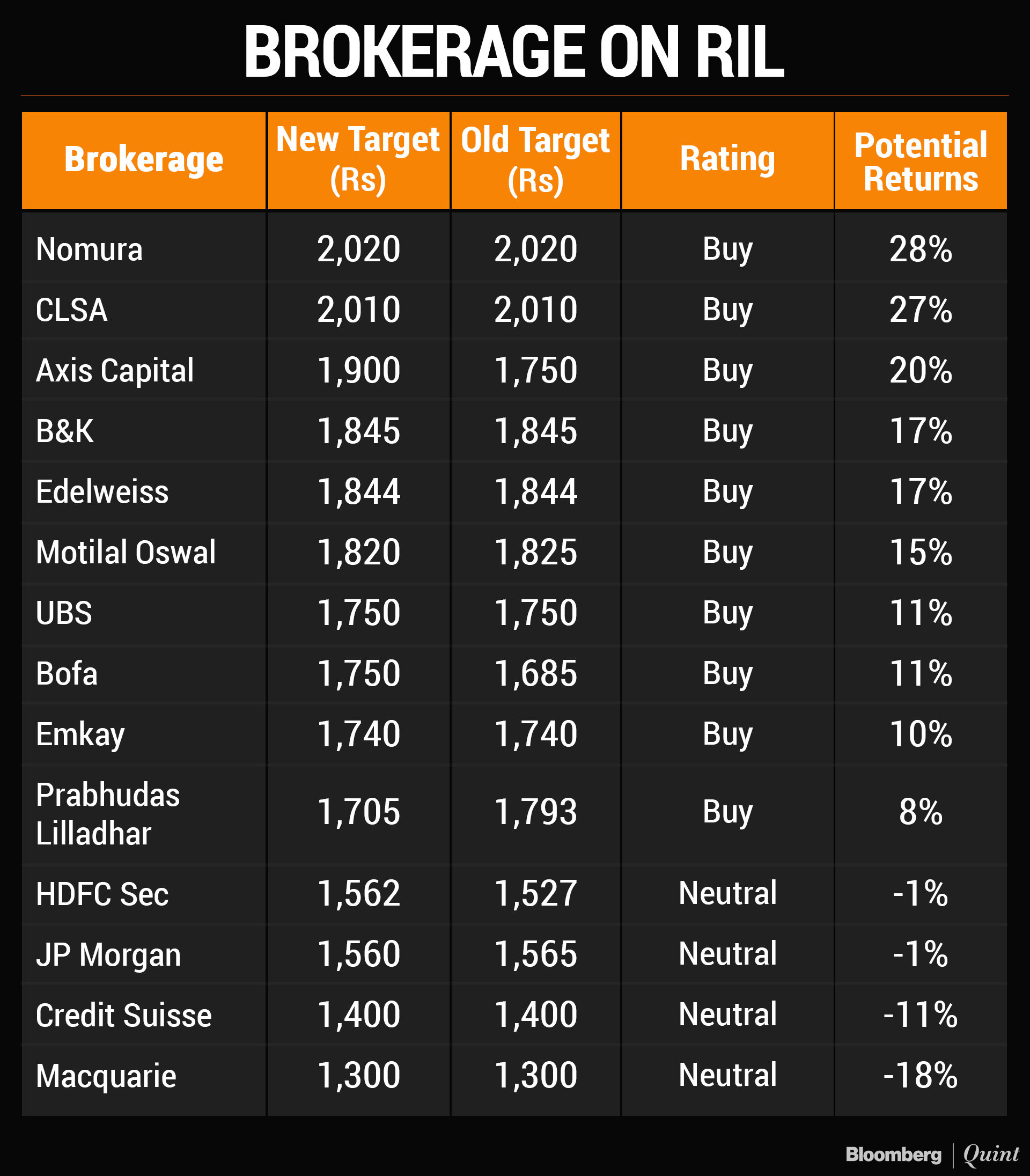This screenshot has height=1176, width=1030.
Task: Click Bofa's old target 1,685
Action: click(x=535, y=674)
